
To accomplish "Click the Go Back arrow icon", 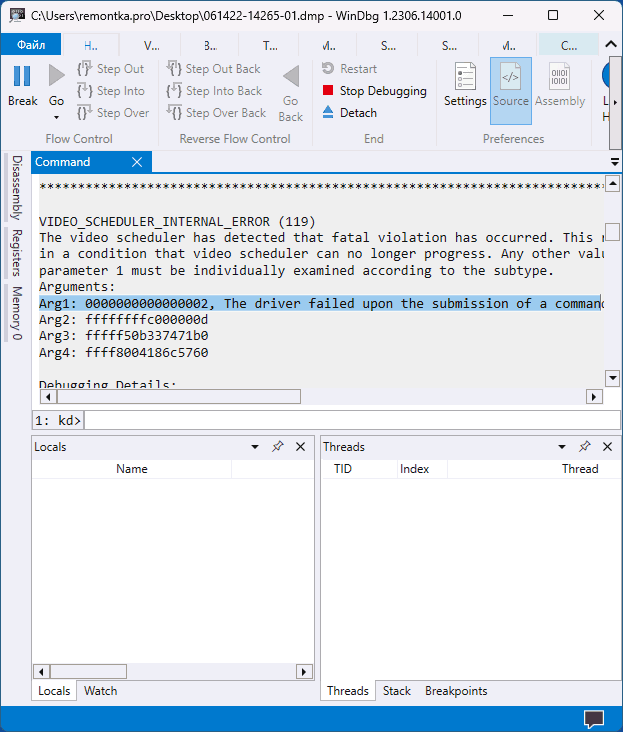I will click(291, 76).
